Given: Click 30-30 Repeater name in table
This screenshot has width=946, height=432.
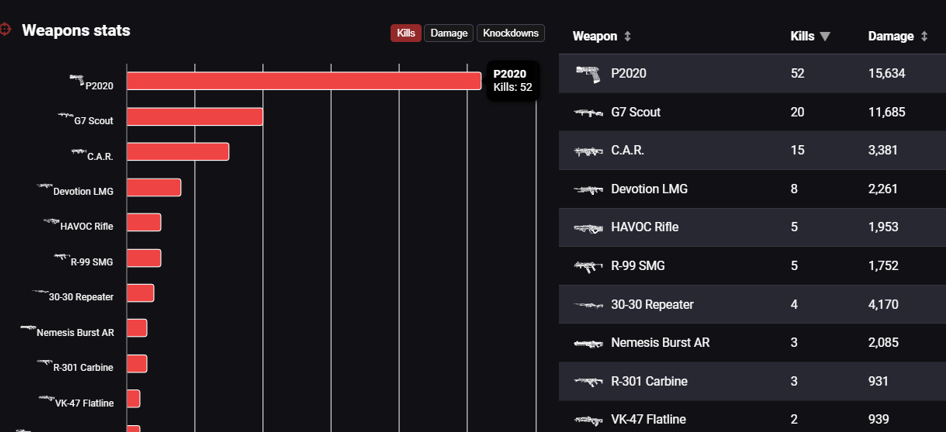Looking at the screenshot, I should (x=653, y=305).
